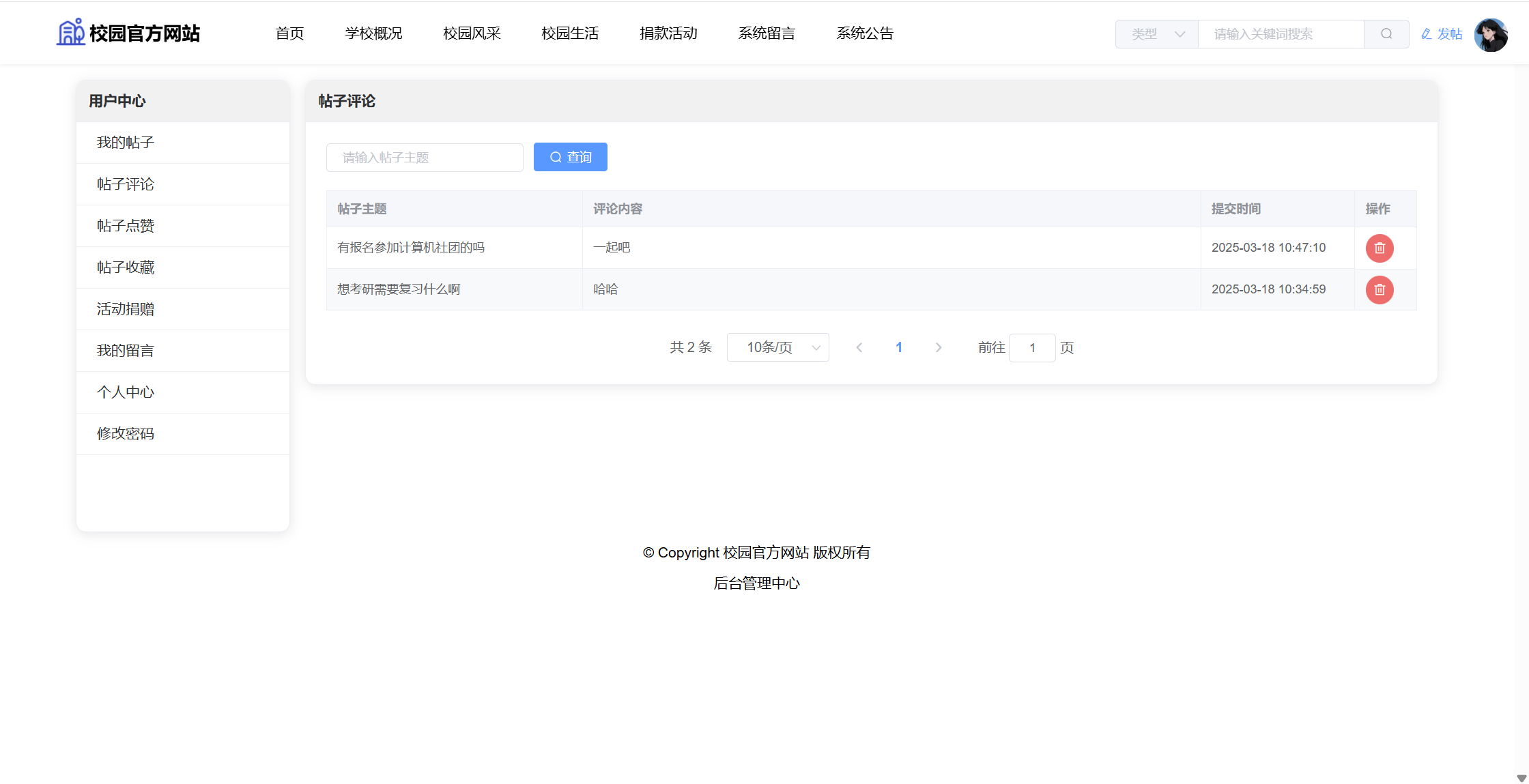The width and height of the screenshot is (1529, 784).
Task: Select page number 1 in pagination
Action: (x=899, y=348)
